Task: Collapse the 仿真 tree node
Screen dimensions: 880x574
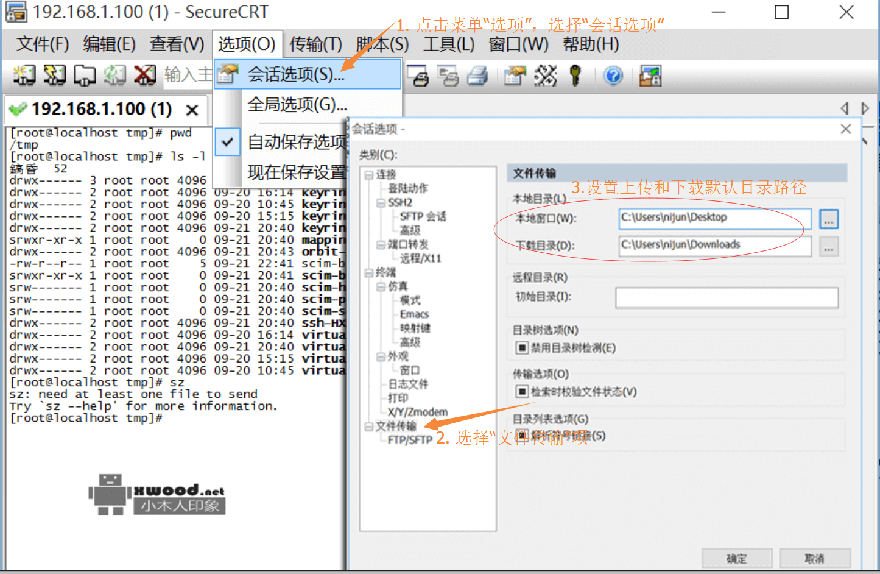Action: coord(381,287)
